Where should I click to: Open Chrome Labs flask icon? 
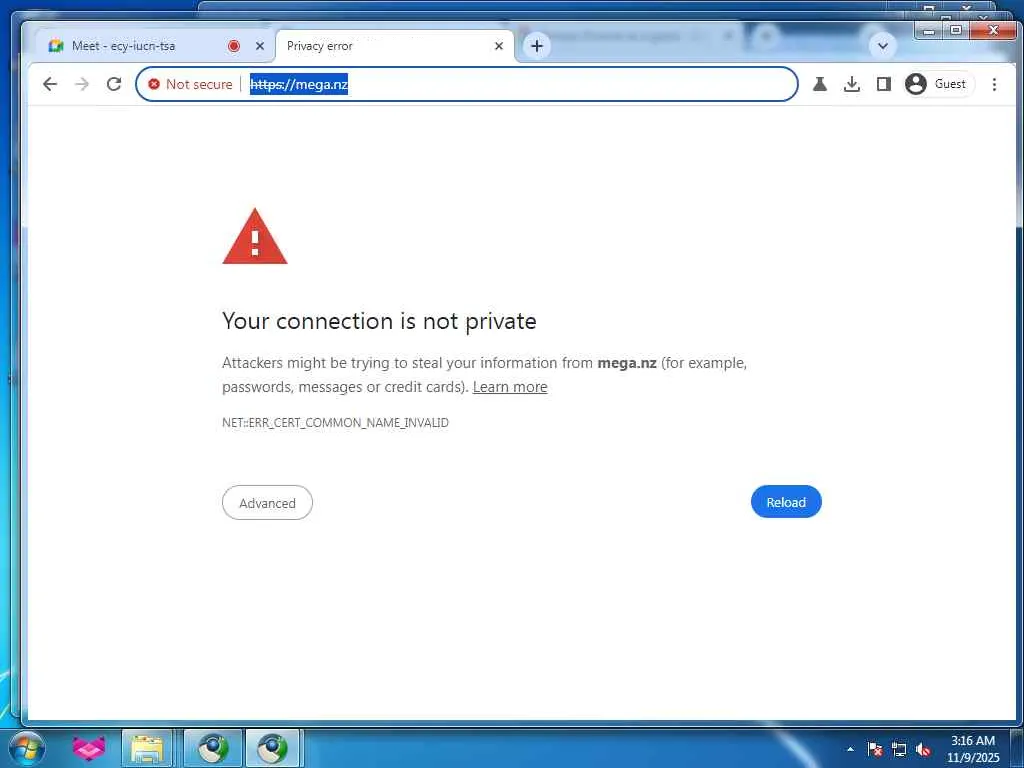(x=820, y=84)
